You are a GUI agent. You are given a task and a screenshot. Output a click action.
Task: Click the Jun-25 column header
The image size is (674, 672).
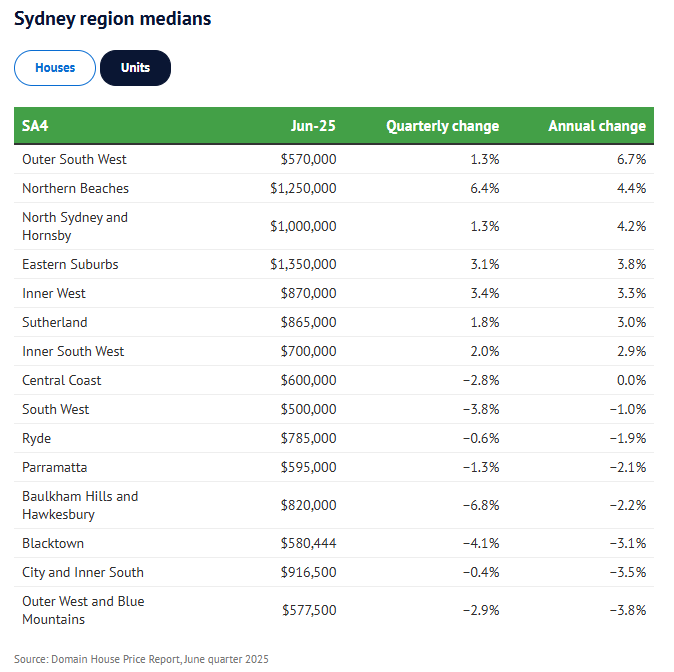(x=313, y=126)
